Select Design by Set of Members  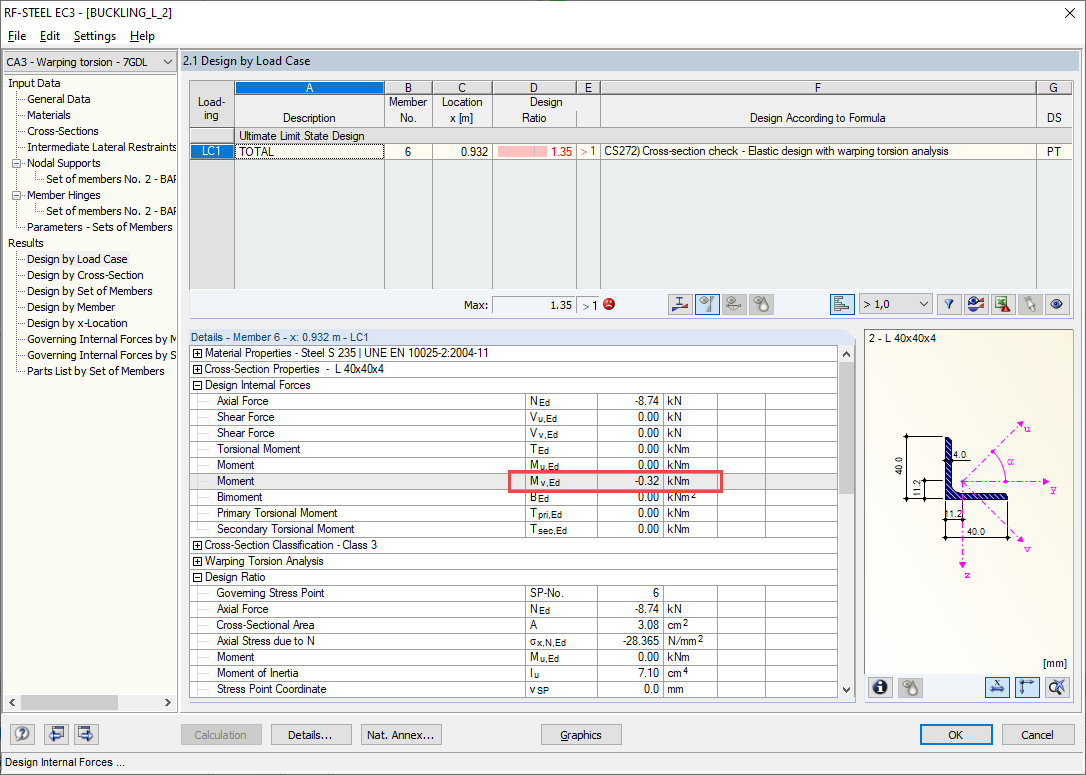[x=89, y=291]
